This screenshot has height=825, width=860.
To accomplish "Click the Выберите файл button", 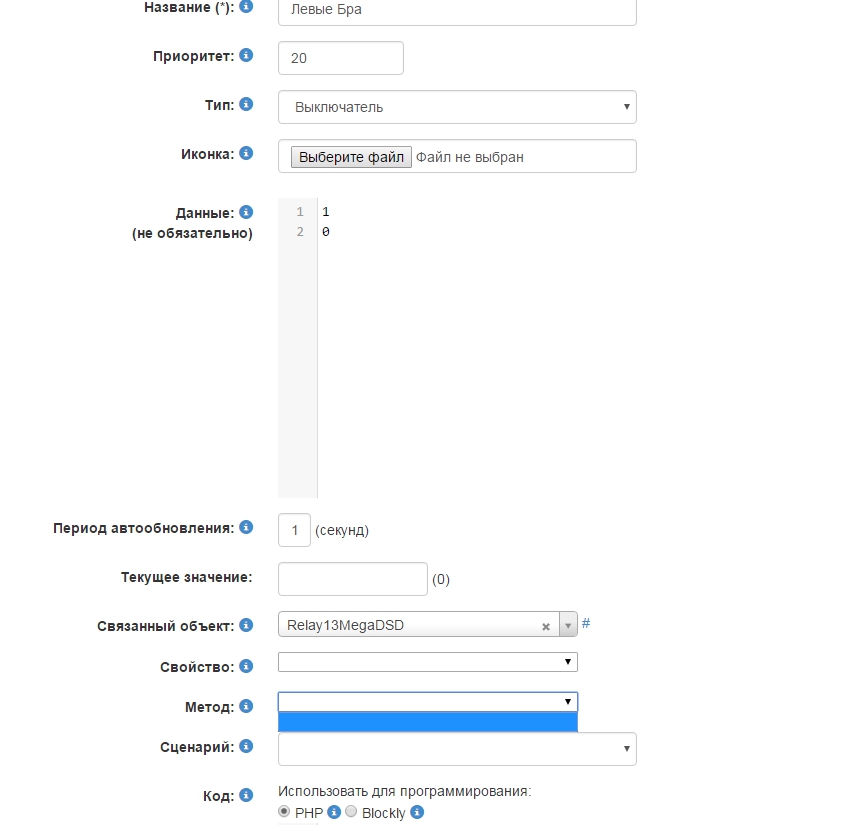I will click(351, 157).
